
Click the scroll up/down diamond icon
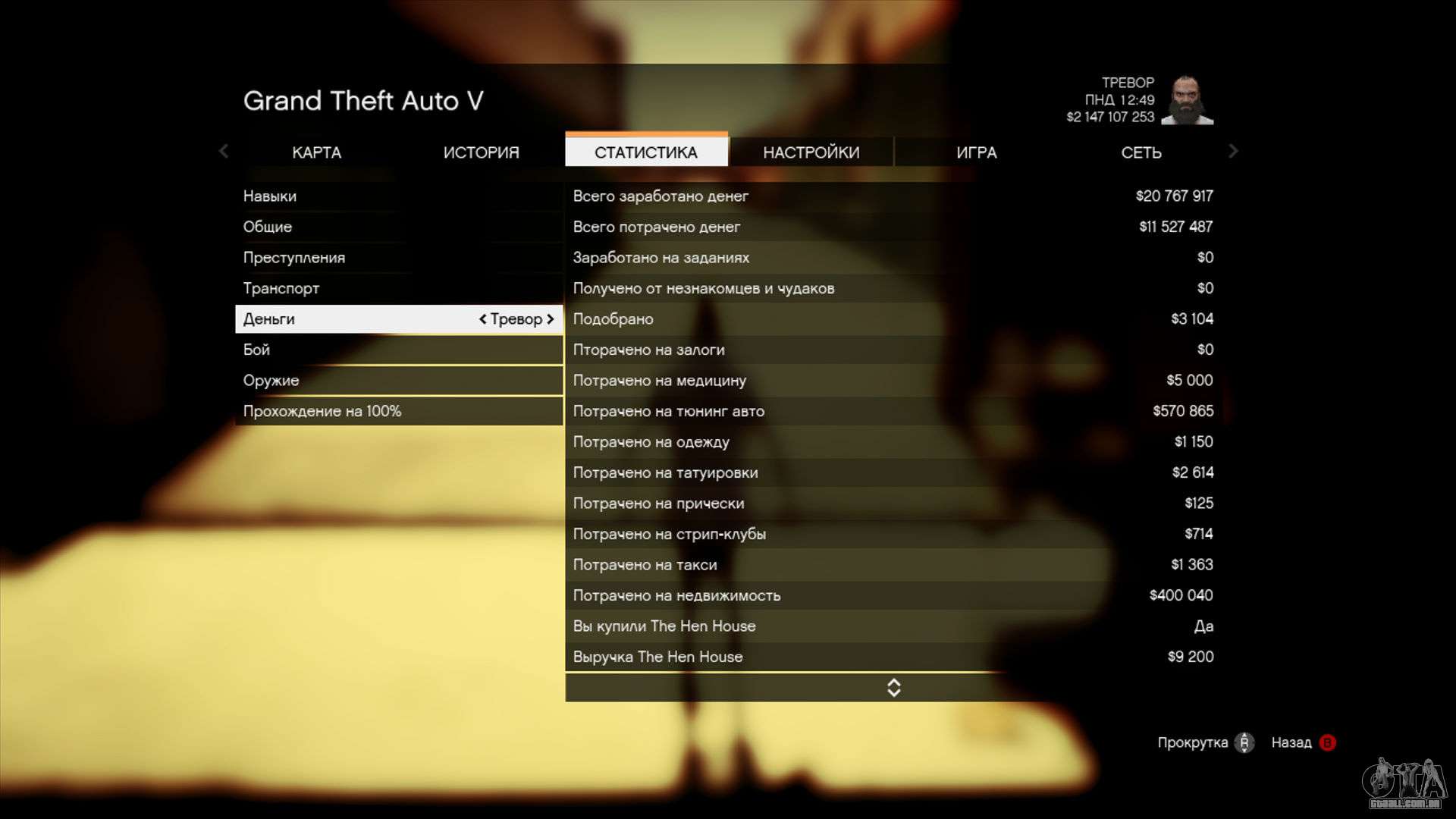pos(892,687)
